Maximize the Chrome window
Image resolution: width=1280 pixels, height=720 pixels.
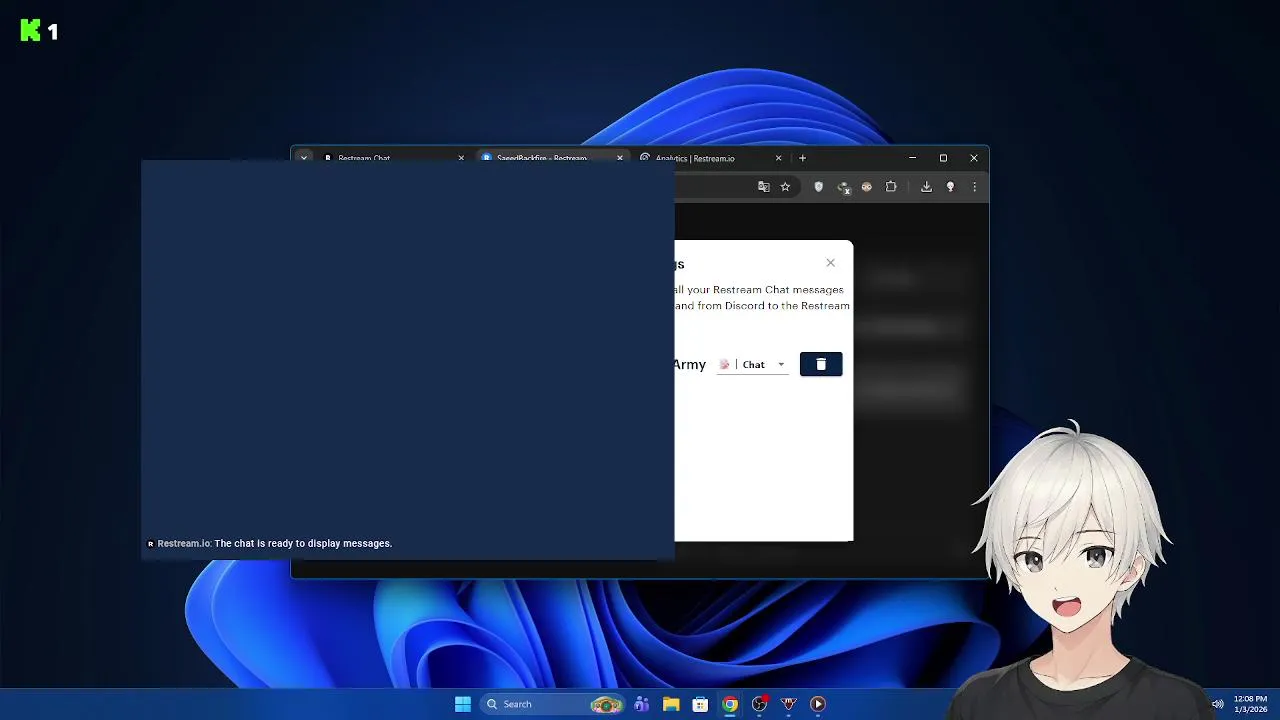[943, 158]
